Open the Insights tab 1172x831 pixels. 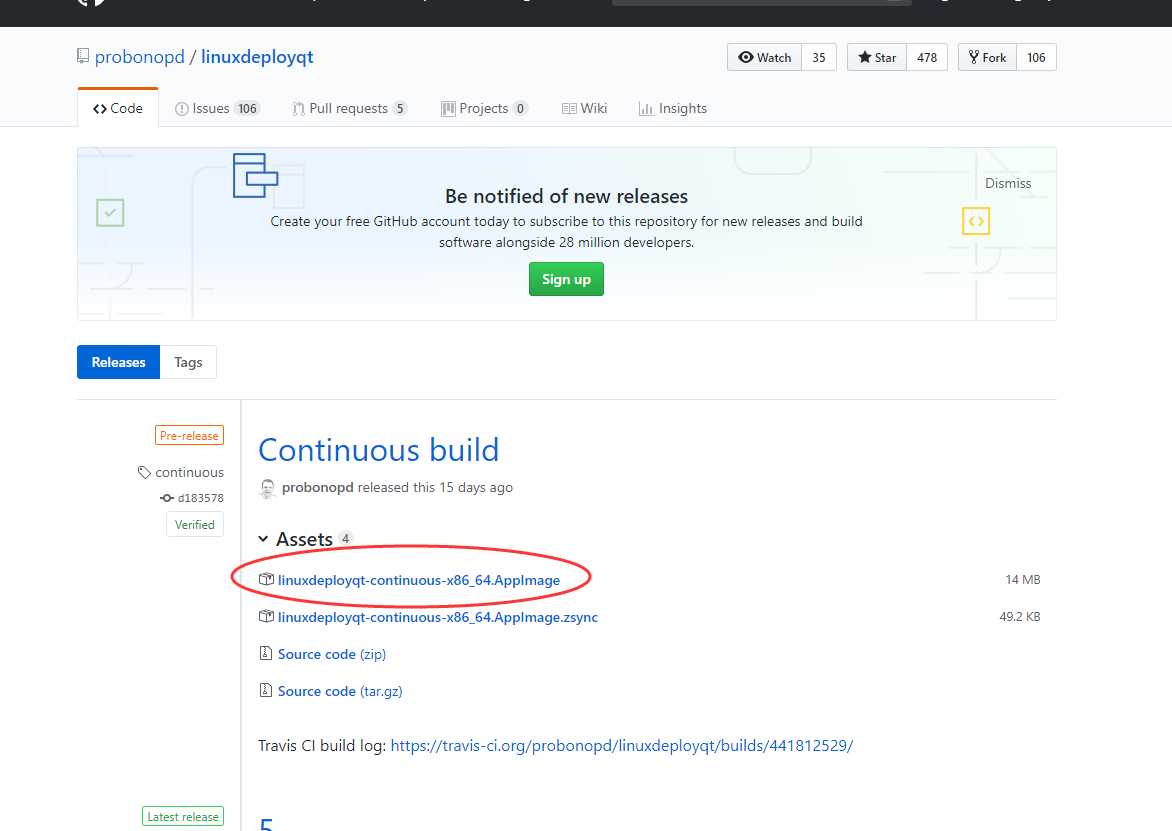tap(673, 108)
